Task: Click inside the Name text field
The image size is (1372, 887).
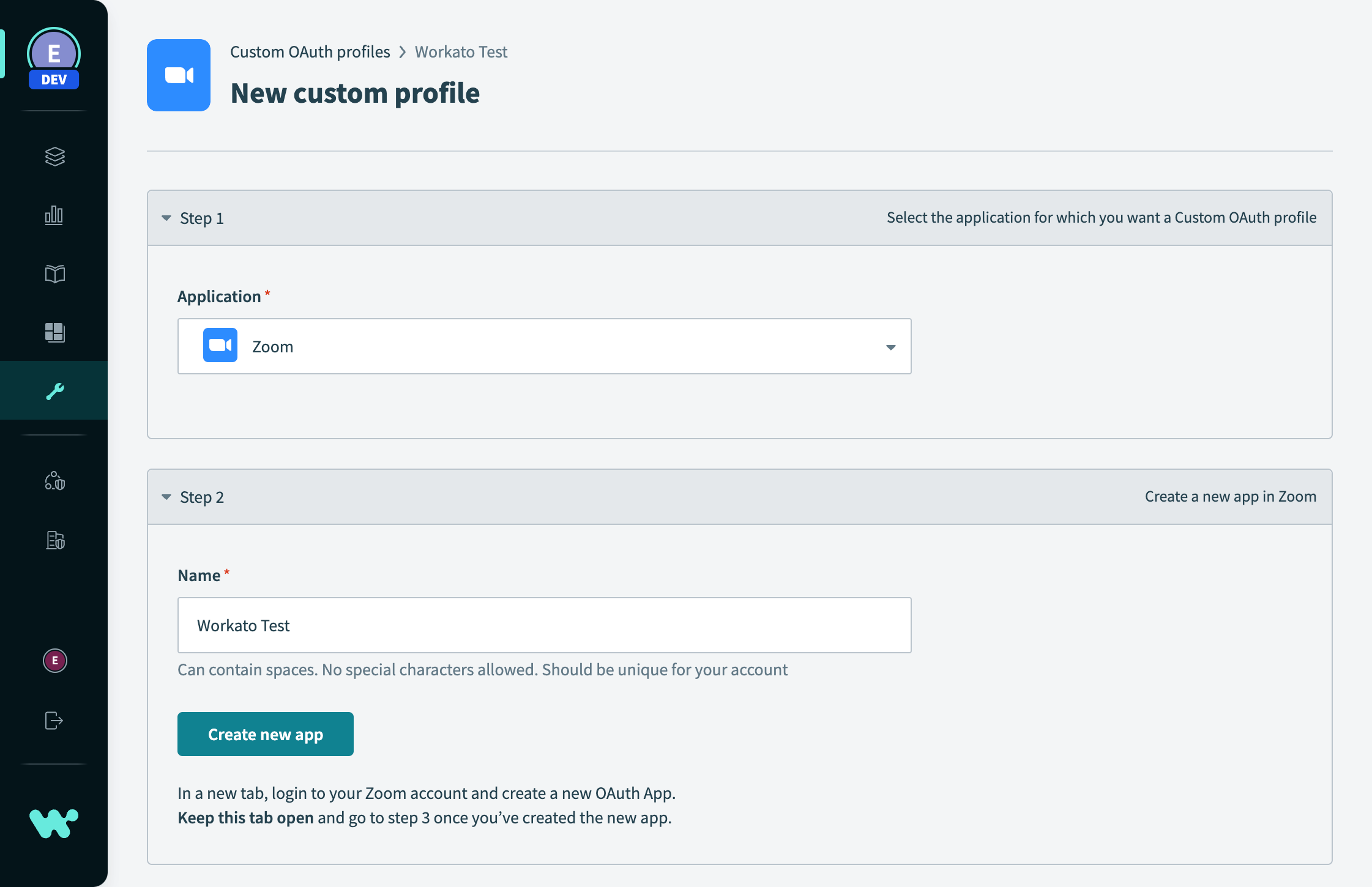Action: pos(544,625)
